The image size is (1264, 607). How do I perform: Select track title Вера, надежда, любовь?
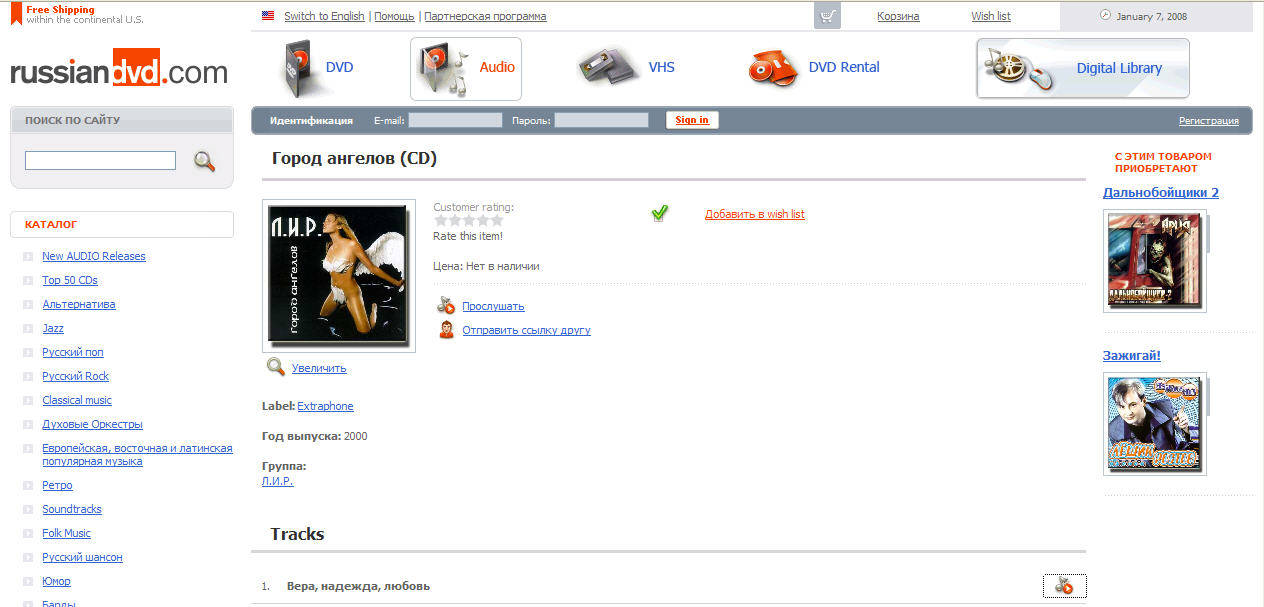358,586
